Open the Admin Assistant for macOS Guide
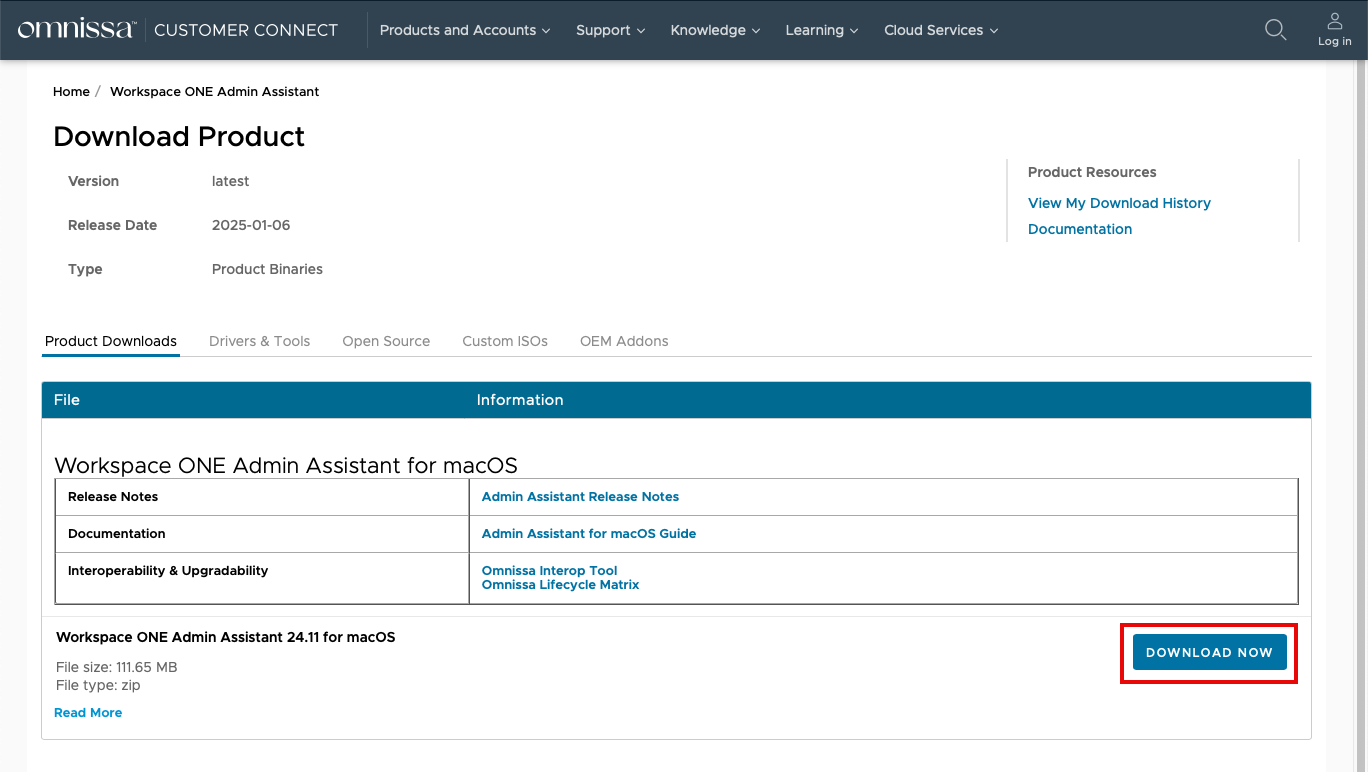The width and height of the screenshot is (1368, 772). coord(588,533)
